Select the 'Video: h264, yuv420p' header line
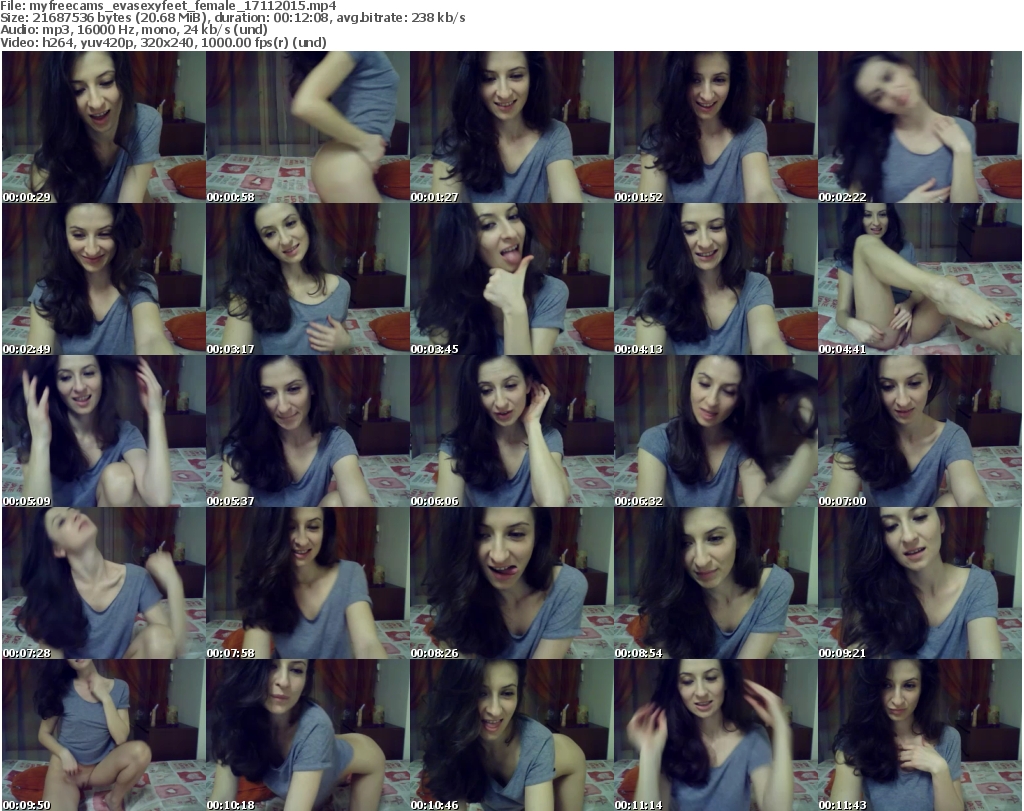 (163, 42)
